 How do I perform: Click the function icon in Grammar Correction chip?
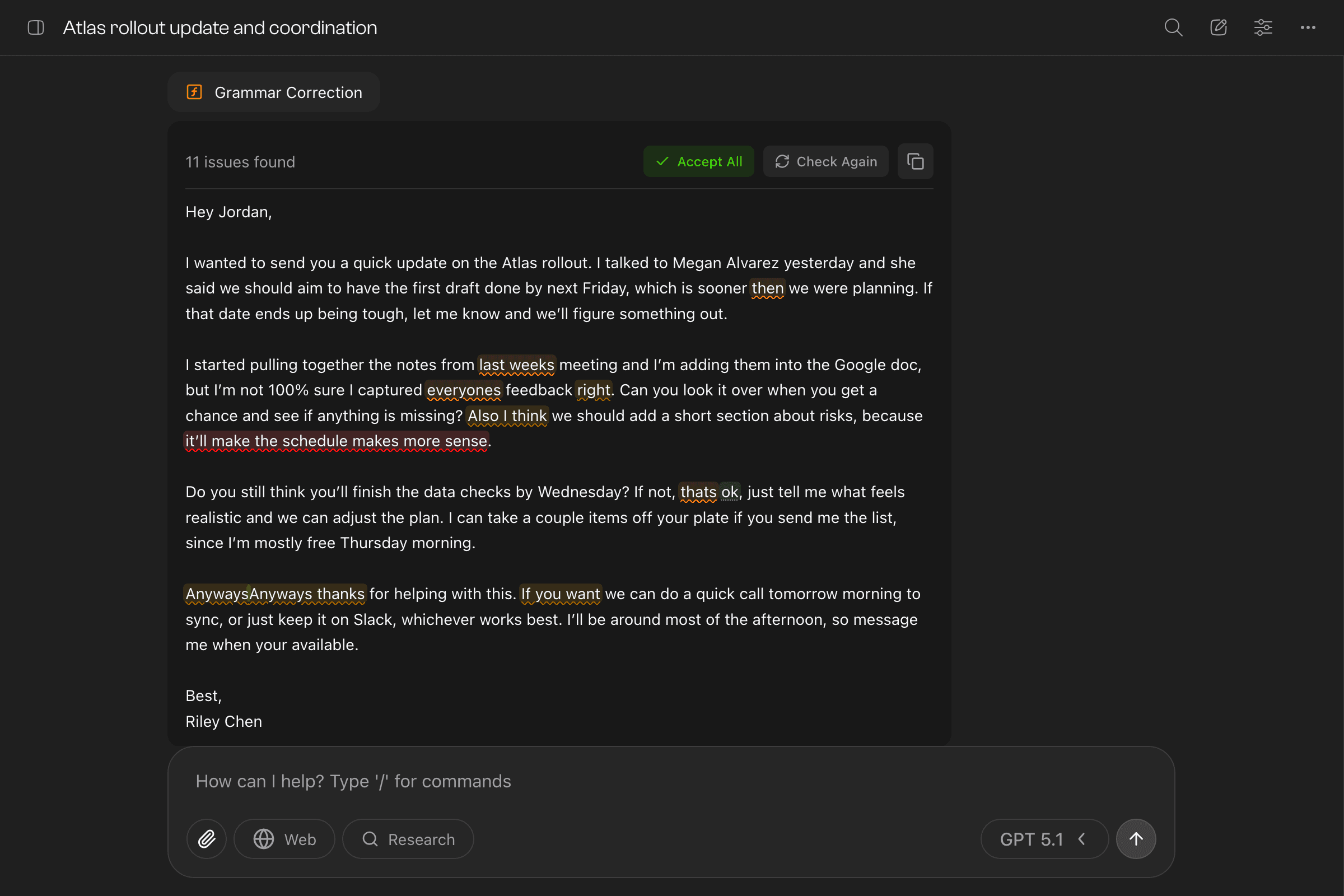194,91
